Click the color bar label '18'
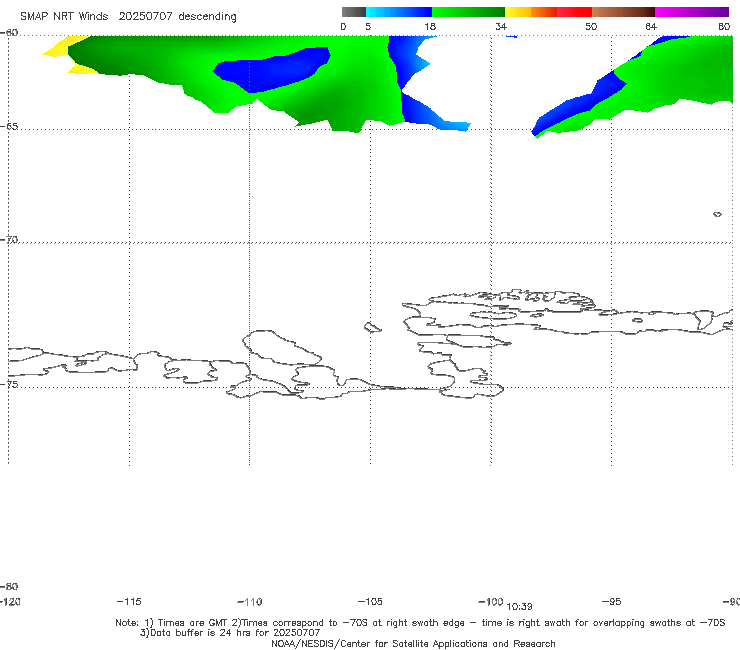 tap(430, 27)
